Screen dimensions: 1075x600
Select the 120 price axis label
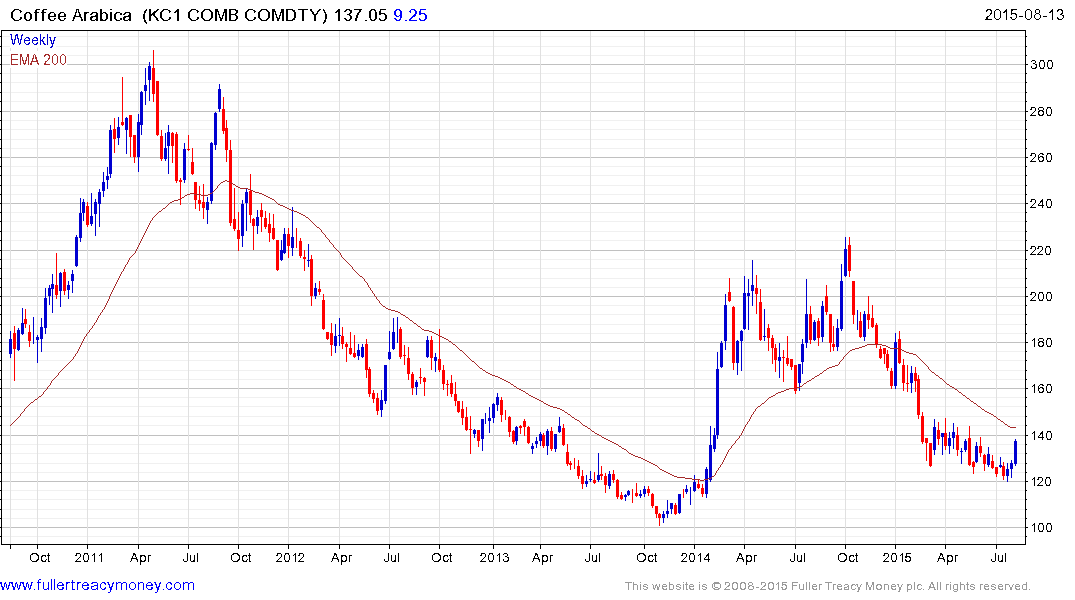click(1041, 481)
